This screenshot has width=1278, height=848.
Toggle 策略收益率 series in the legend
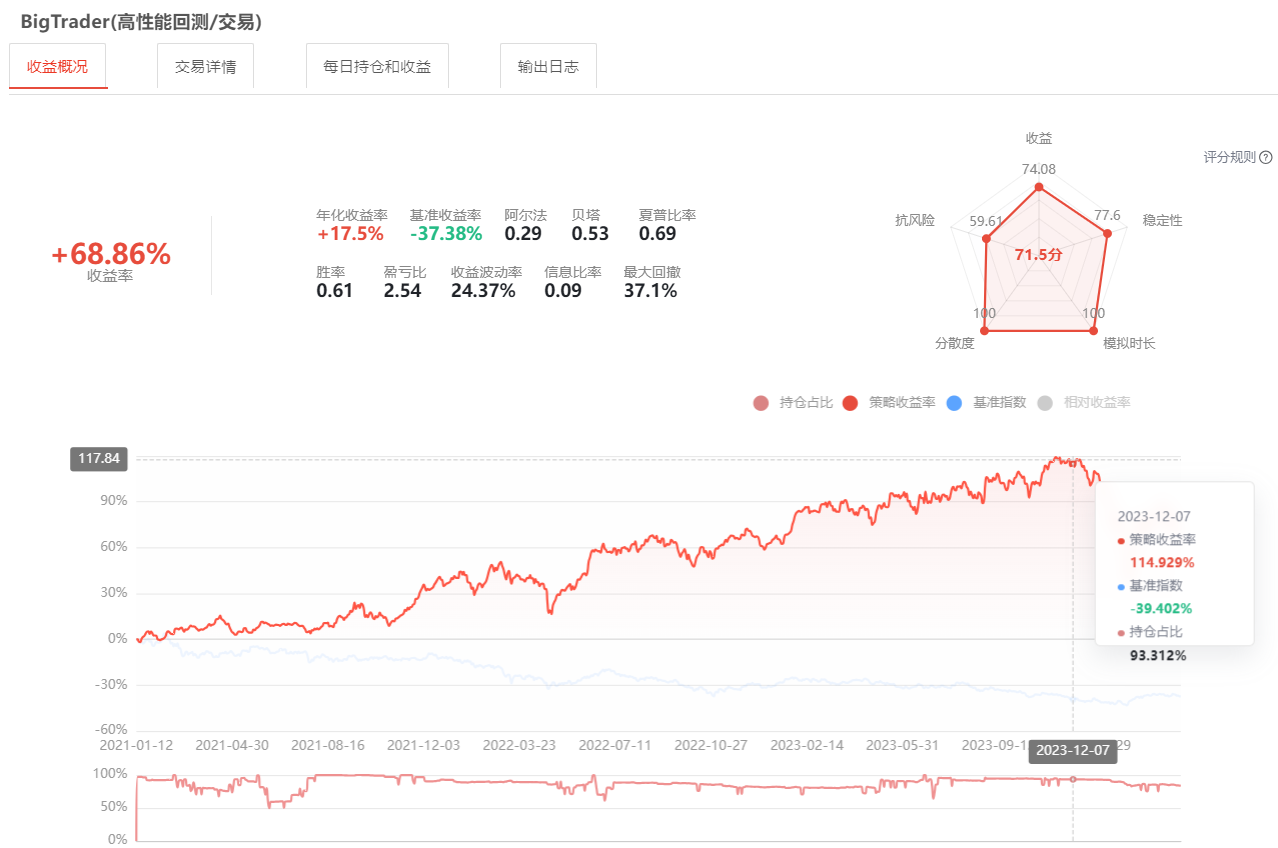pos(890,402)
